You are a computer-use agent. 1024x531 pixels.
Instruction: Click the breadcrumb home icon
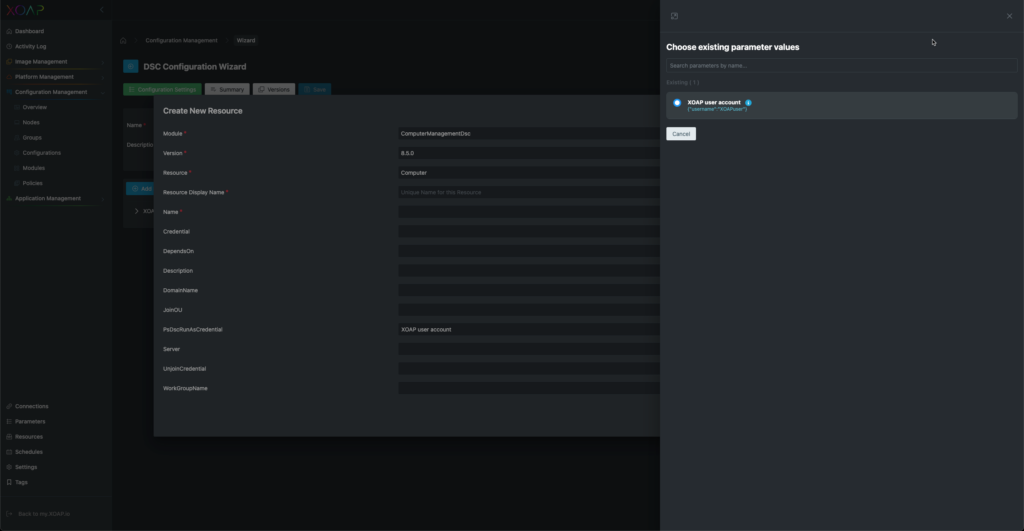pyautogui.click(x=123, y=40)
